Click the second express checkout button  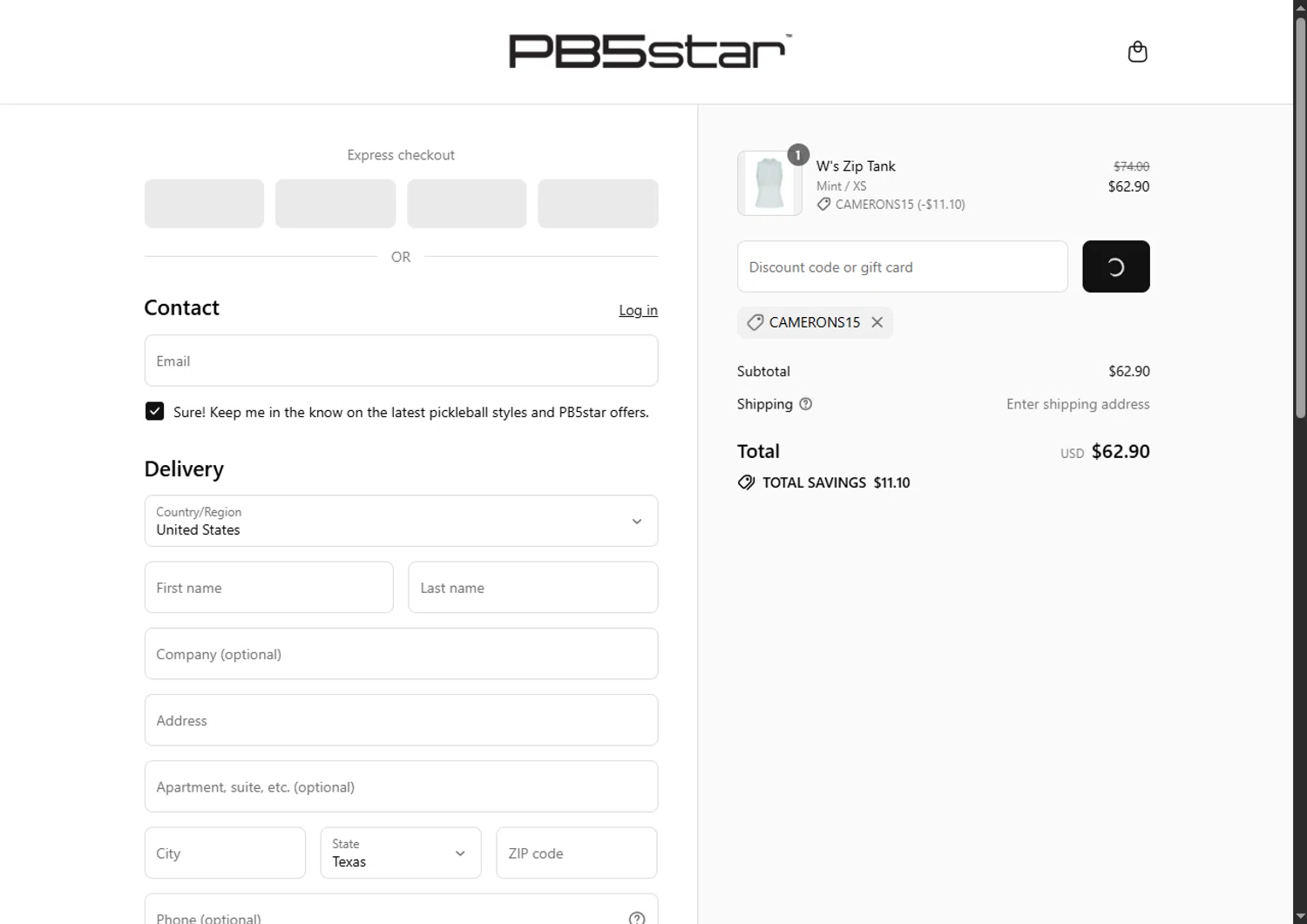point(335,204)
